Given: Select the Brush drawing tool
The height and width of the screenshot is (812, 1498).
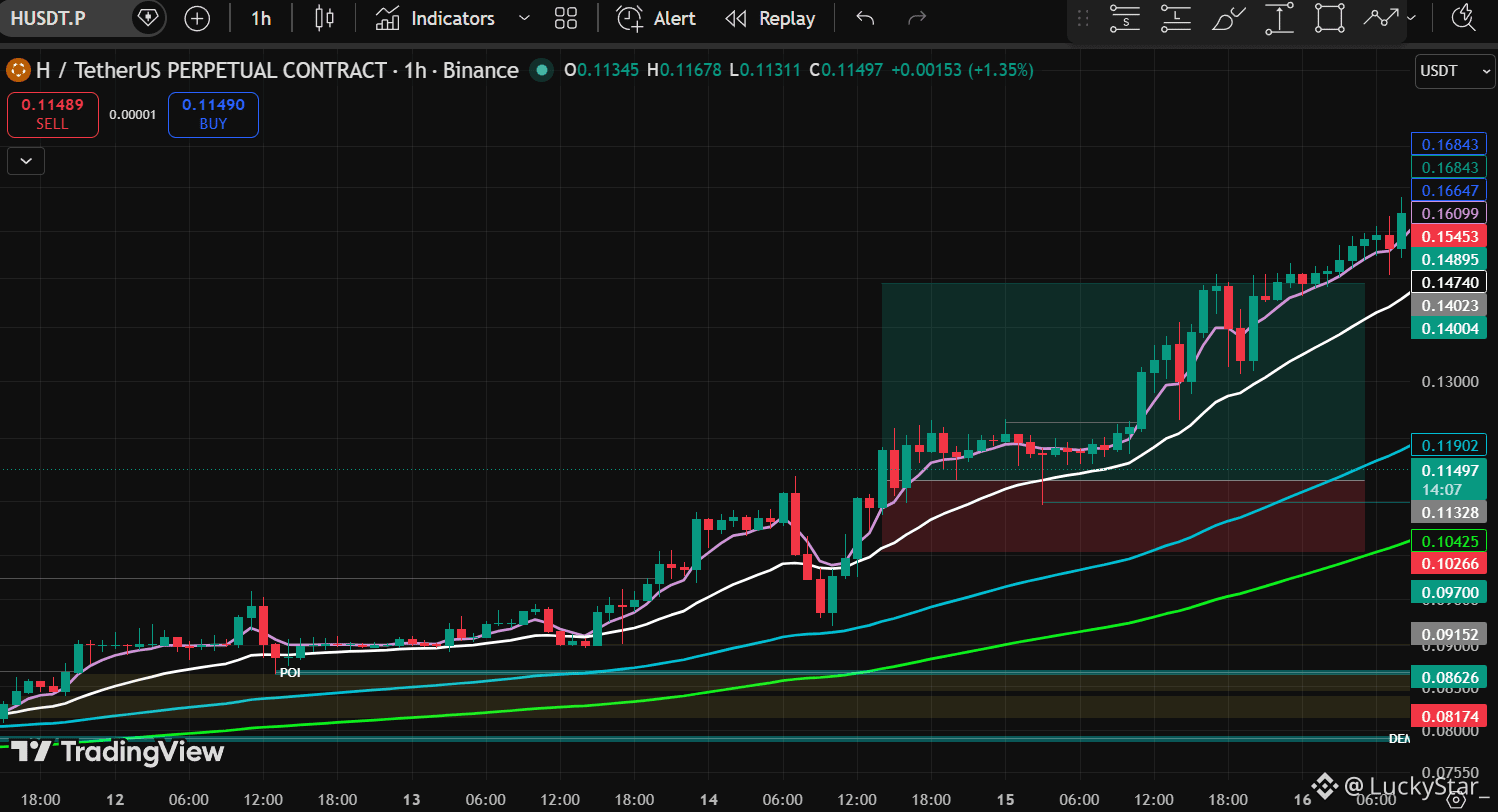Looking at the screenshot, I should click(x=1228, y=18).
